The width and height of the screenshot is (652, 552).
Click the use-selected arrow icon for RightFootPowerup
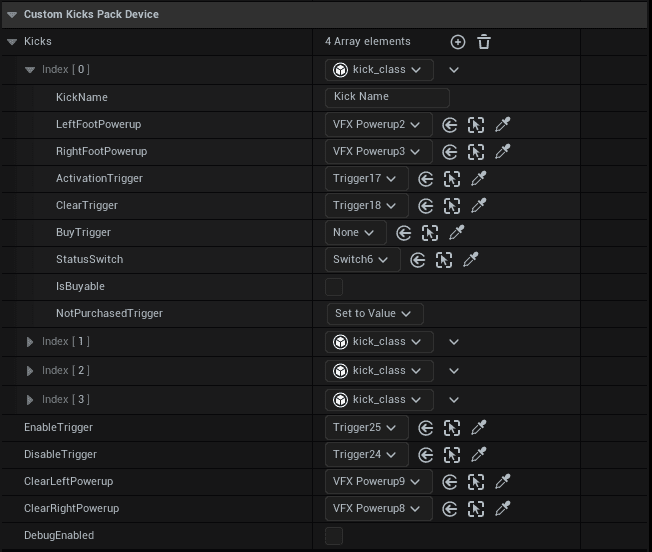click(449, 152)
